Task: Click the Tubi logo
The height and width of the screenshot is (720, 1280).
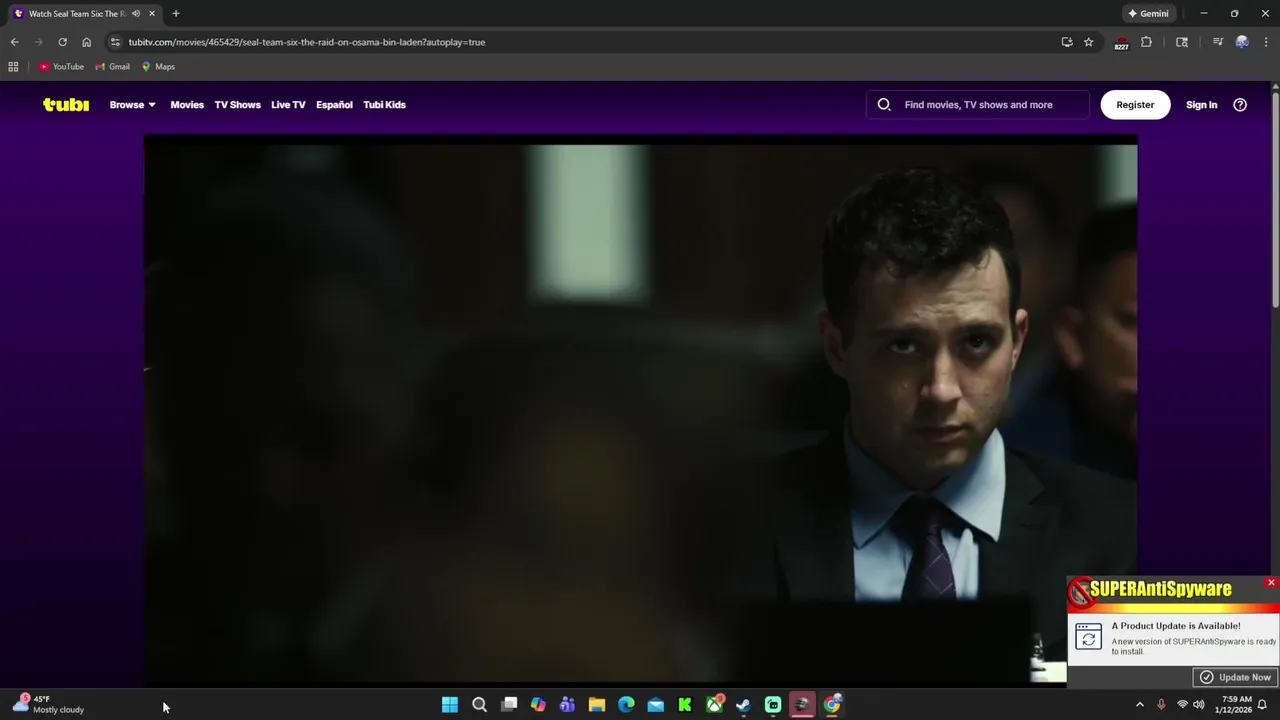Action: pos(66,105)
